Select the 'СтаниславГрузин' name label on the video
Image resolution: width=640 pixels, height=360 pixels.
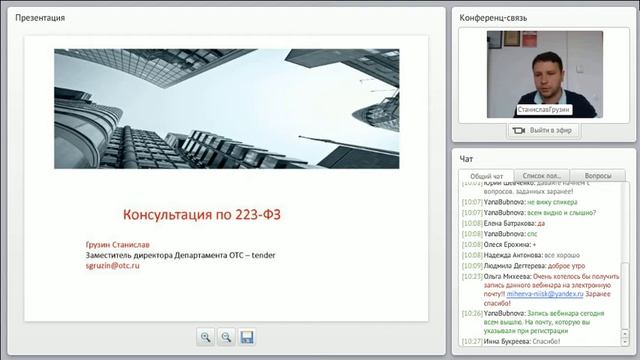click(543, 109)
